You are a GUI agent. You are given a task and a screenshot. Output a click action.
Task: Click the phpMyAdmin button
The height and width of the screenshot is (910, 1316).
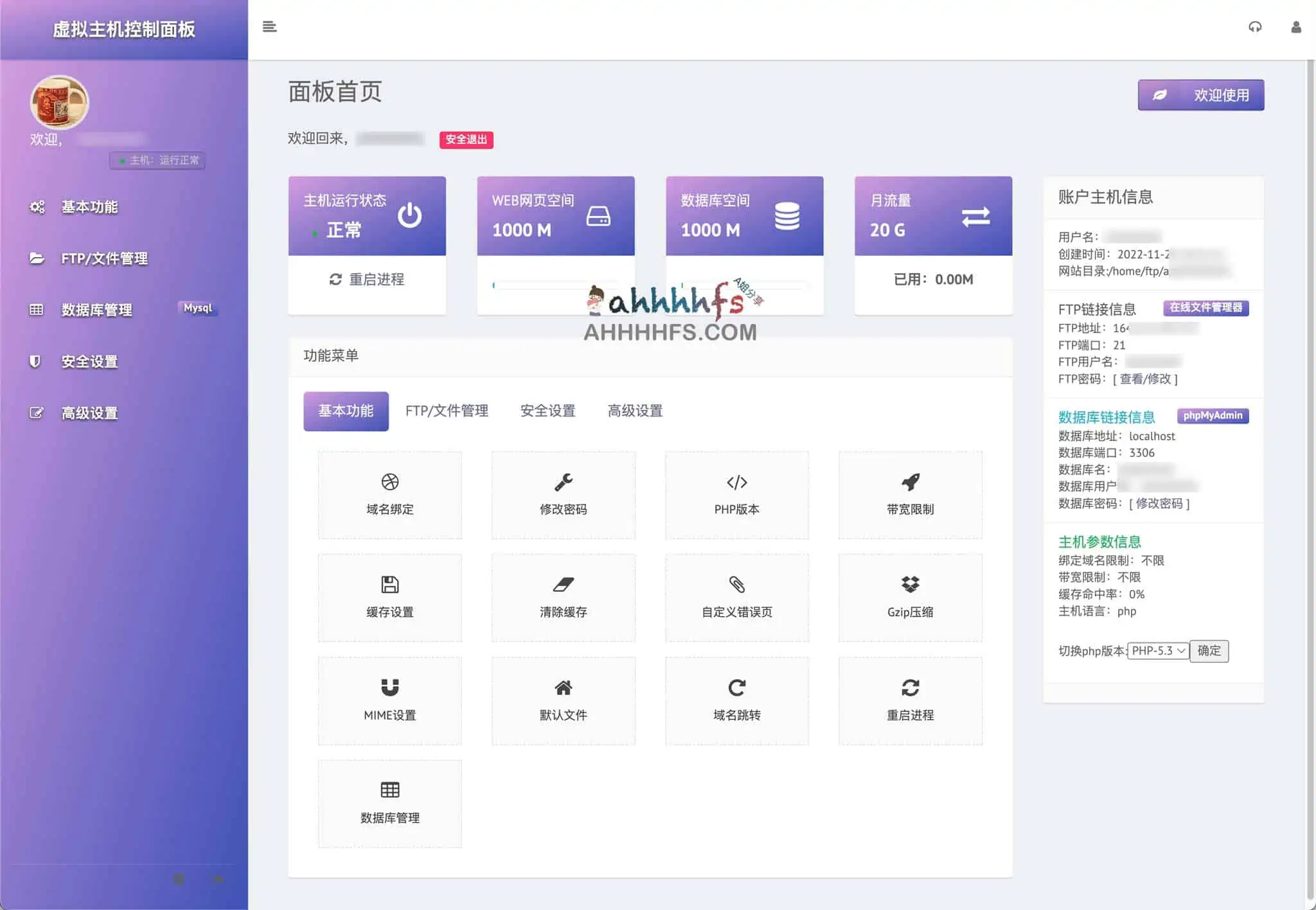tap(1212, 416)
